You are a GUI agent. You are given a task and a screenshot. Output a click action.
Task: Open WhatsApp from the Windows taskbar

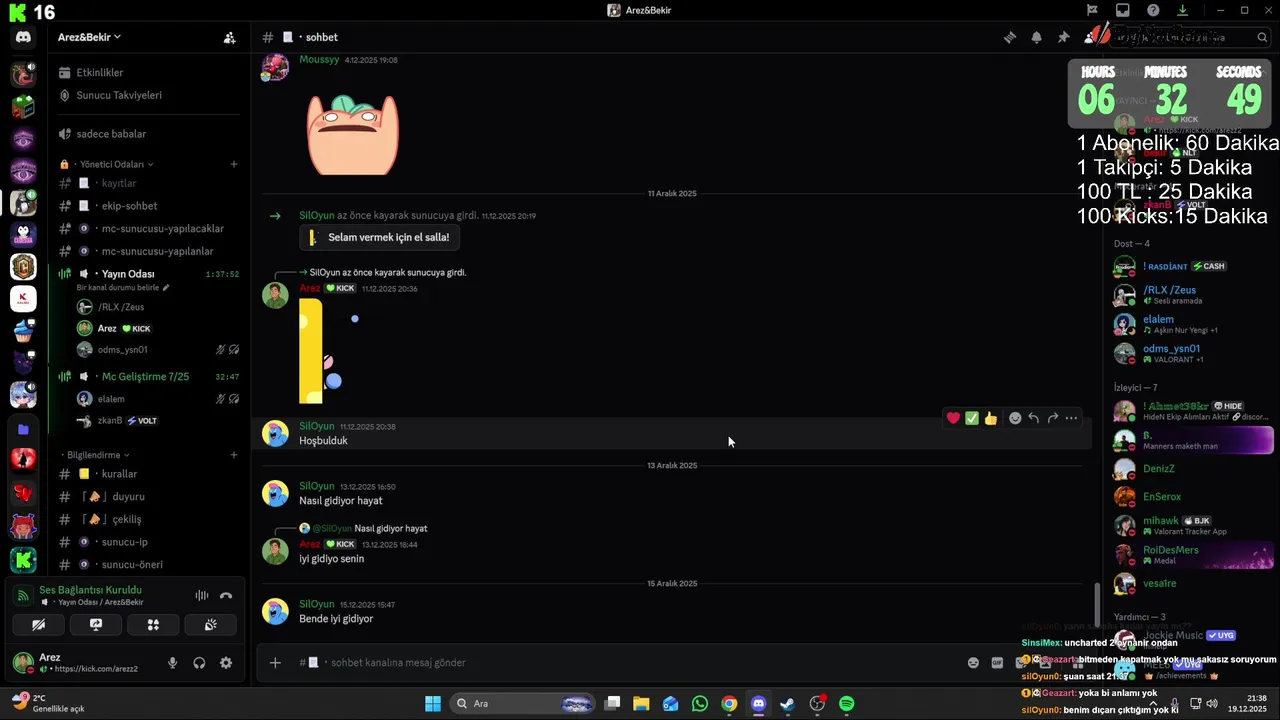point(700,704)
